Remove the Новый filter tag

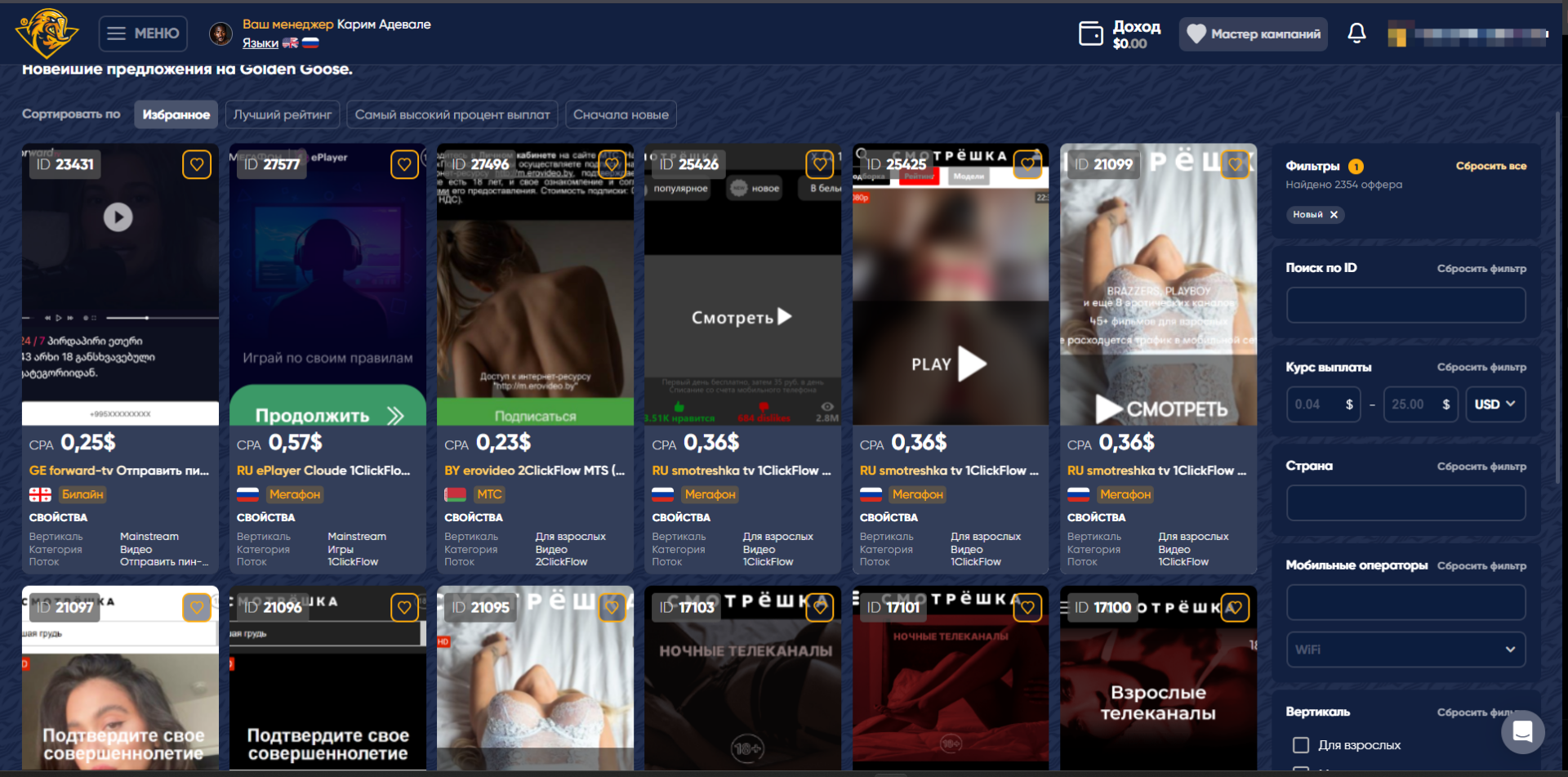(1334, 215)
